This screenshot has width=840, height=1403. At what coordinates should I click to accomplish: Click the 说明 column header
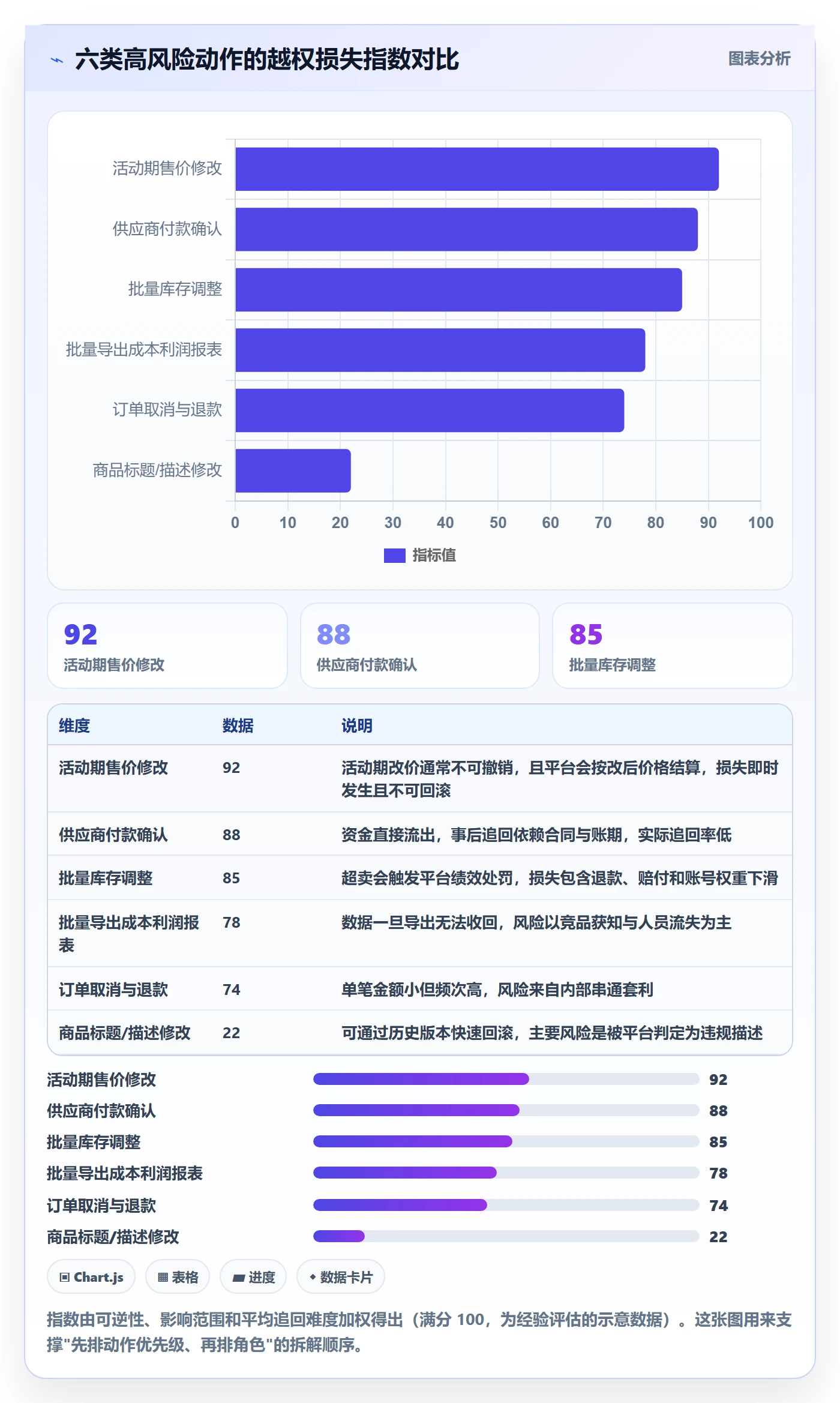357,726
